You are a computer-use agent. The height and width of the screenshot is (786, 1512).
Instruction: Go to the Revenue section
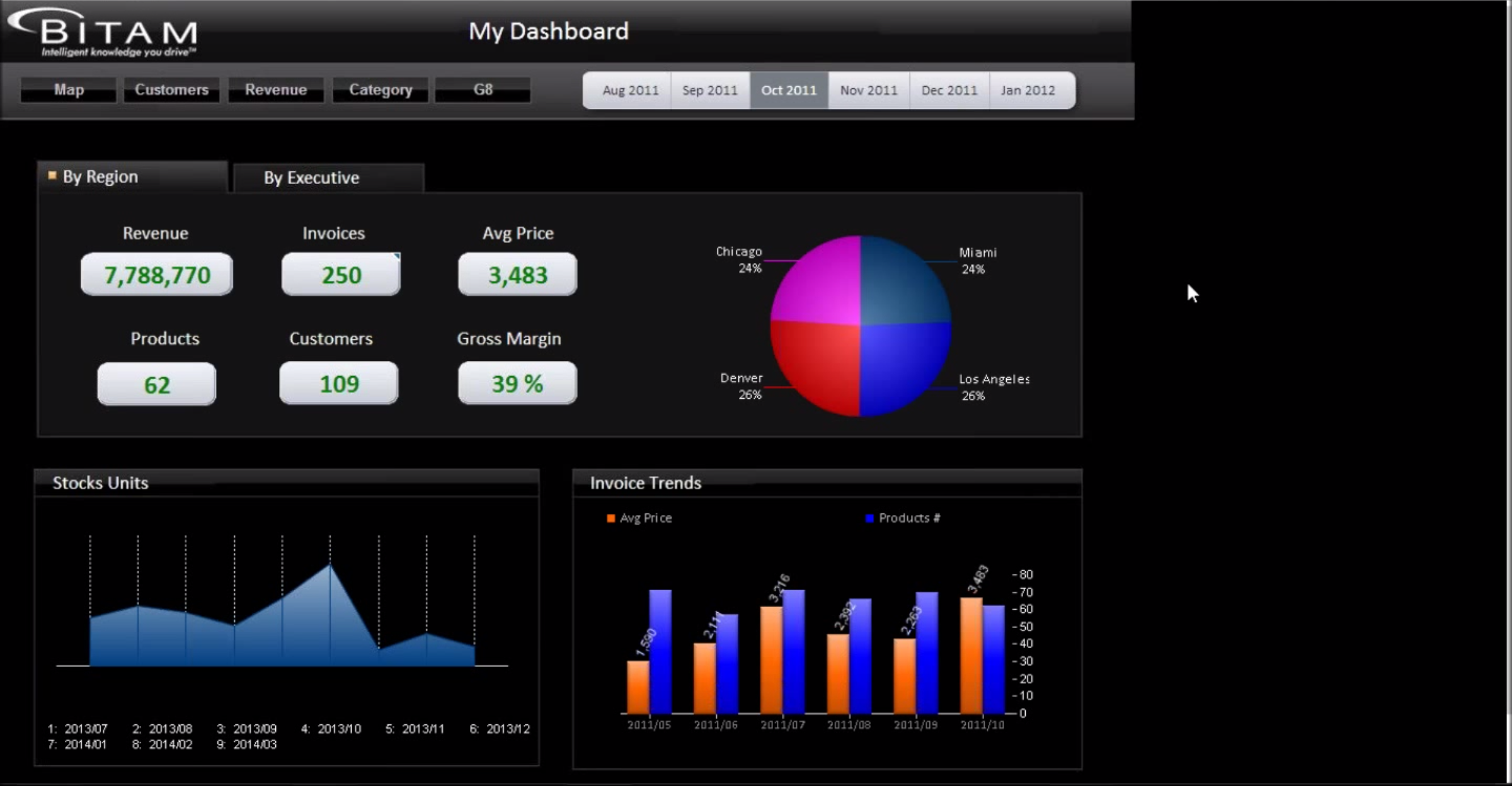(x=276, y=90)
